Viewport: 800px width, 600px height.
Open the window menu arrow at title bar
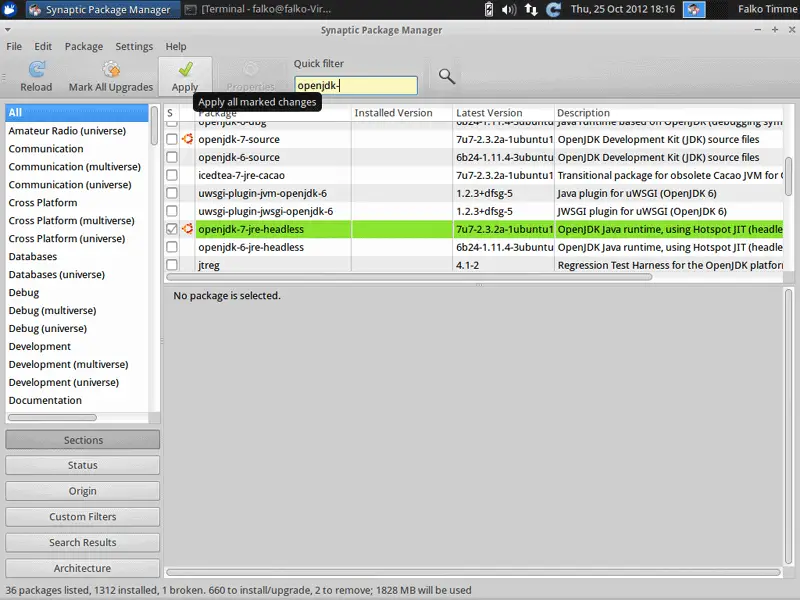[7, 30]
